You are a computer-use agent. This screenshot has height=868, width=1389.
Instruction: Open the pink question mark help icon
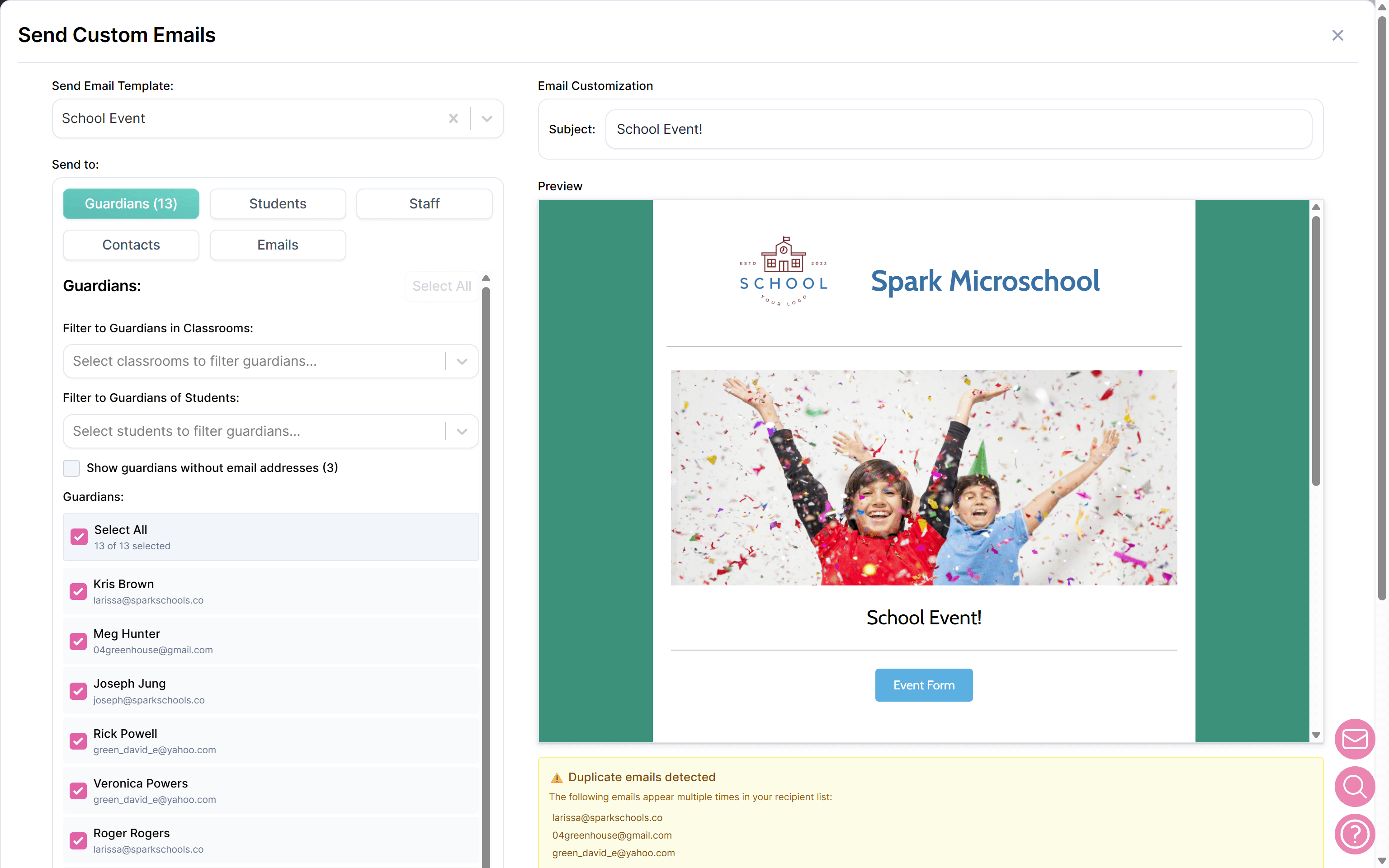(x=1354, y=834)
